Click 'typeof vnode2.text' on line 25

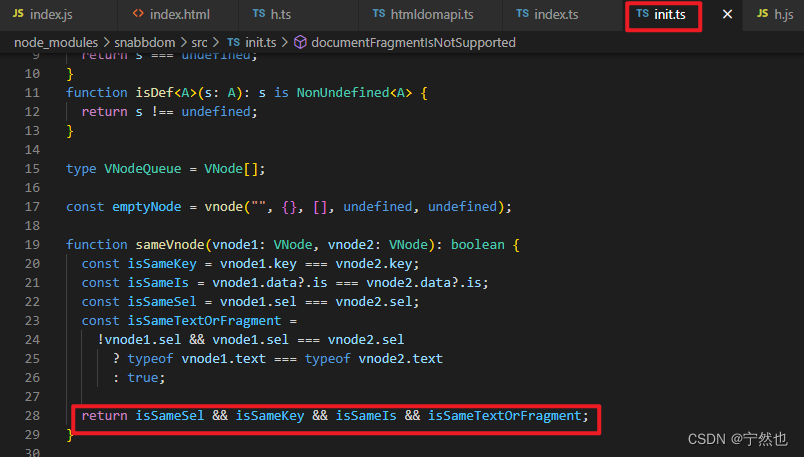373,359
